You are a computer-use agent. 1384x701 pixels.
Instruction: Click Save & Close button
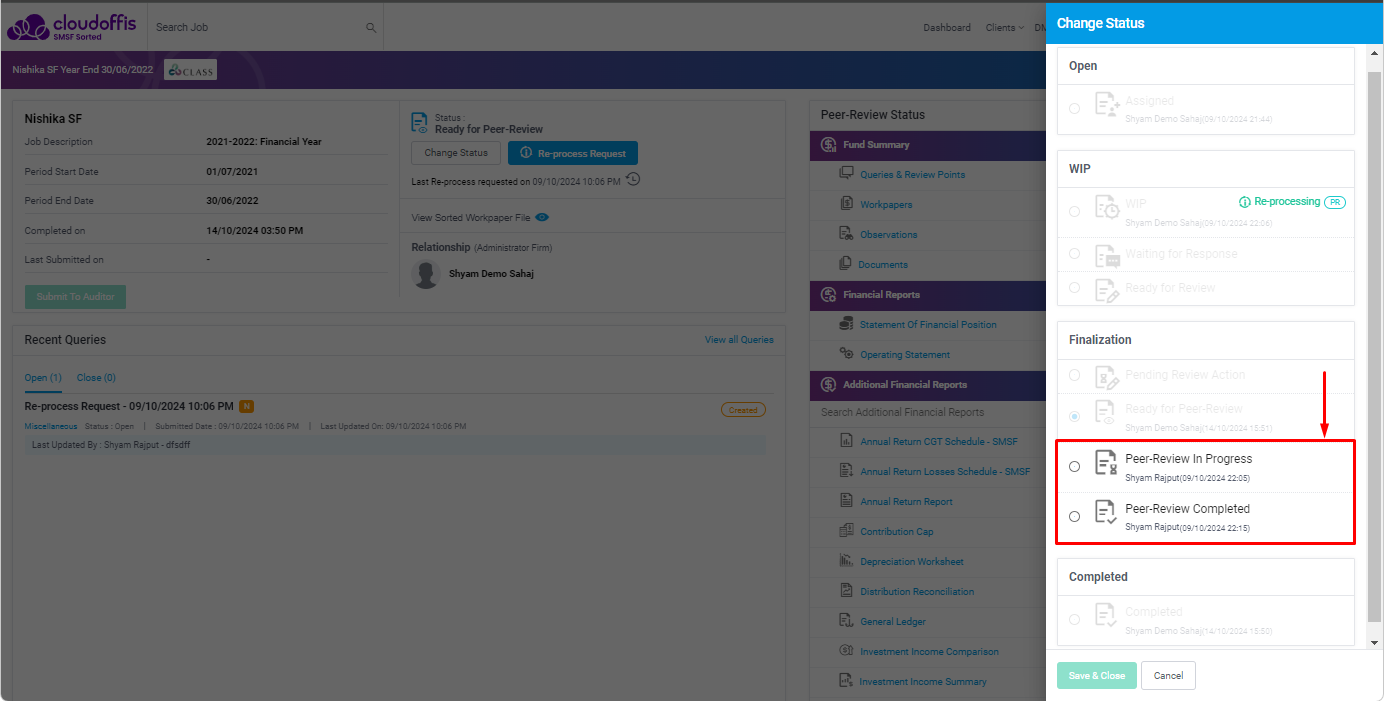pyautogui.click(x=1097, y=675)
